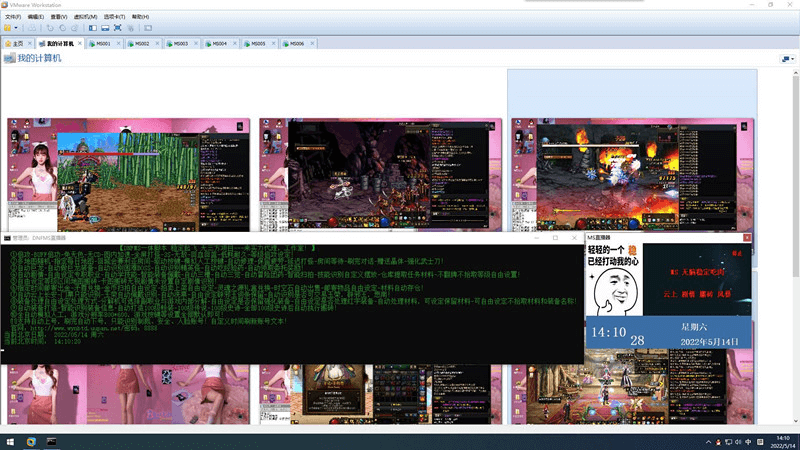Open the 查看(V) menu

tap(59, 17)
